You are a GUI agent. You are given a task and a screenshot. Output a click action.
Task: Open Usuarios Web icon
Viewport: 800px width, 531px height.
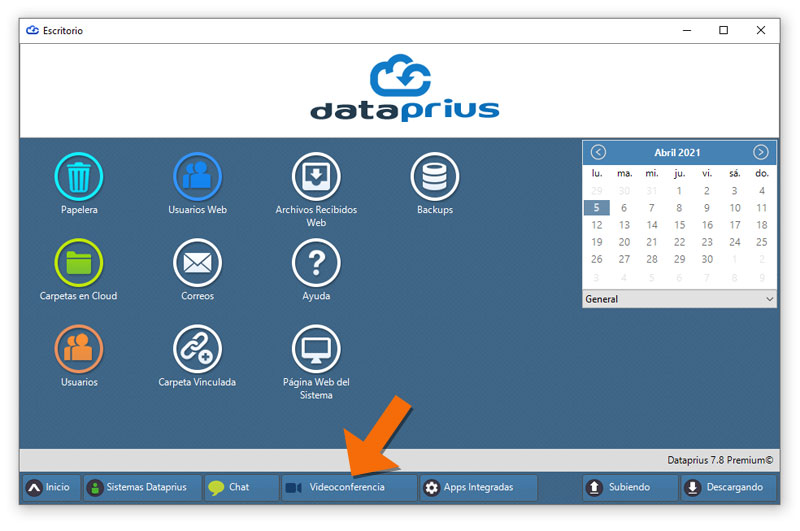(x=197, y=176)
